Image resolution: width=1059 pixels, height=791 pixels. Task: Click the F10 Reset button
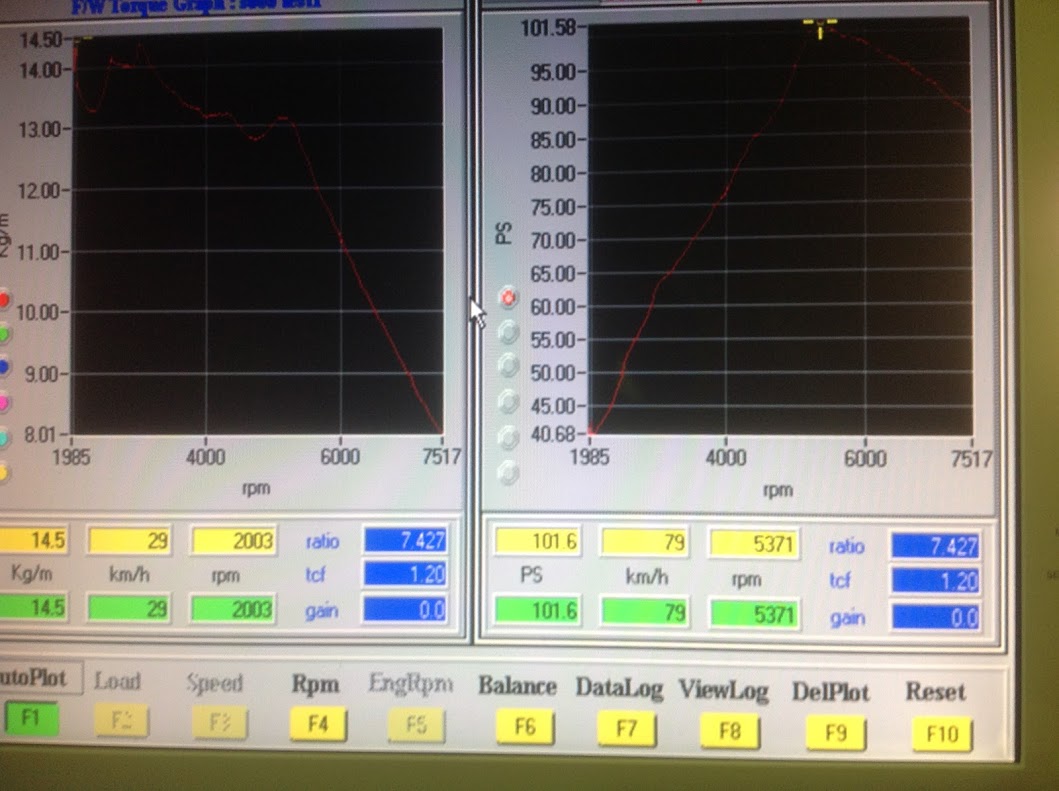(942, 734)
